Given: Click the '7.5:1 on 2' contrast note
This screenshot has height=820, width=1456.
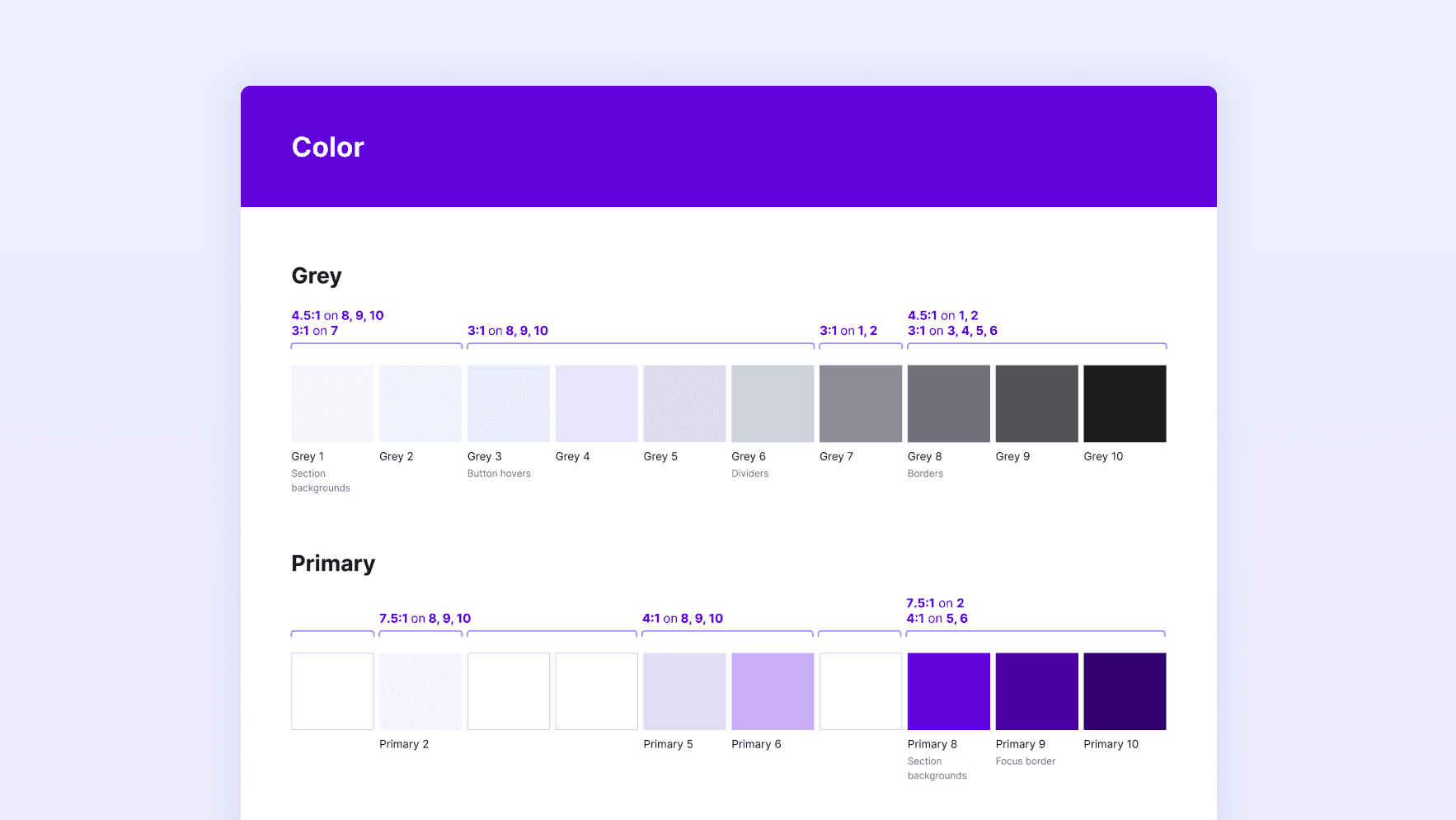Looking at the screenshot, I should coord(935,603).
